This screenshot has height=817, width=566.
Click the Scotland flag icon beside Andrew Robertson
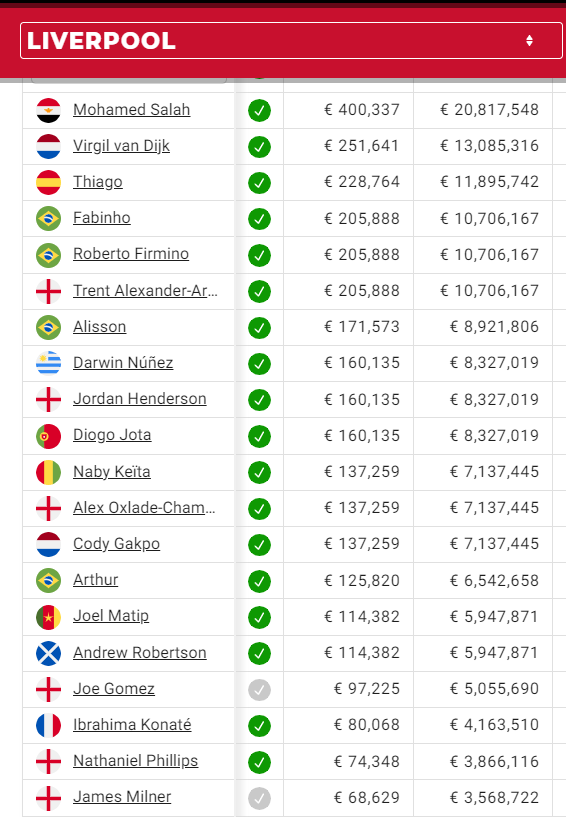pyautogui.click(x=48, y=653)
